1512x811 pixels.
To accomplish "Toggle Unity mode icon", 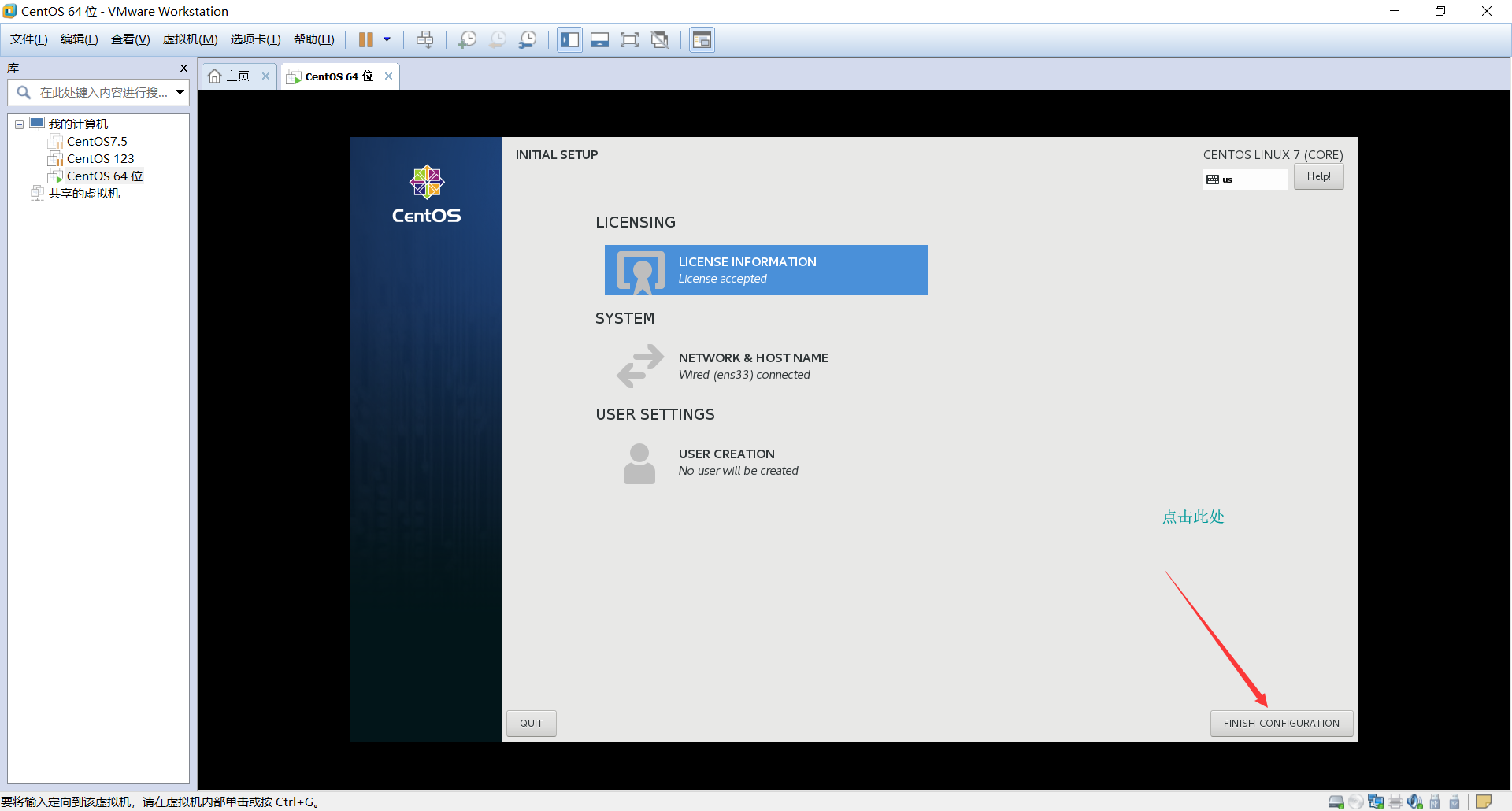I will (x=660, y=39).
